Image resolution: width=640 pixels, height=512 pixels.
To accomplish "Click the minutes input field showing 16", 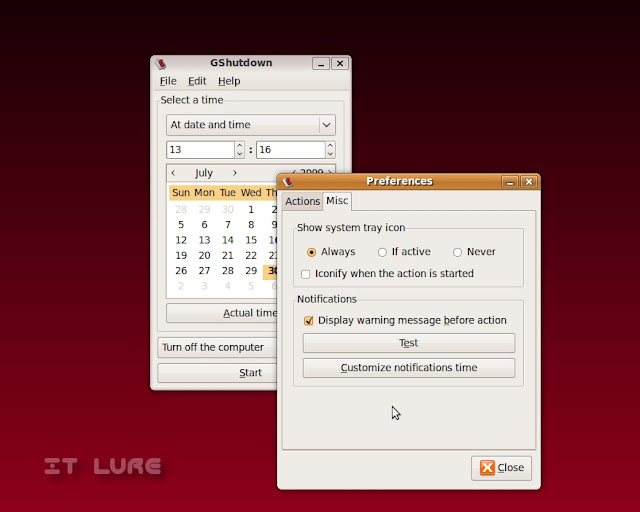I will click(x=291, y=150).
